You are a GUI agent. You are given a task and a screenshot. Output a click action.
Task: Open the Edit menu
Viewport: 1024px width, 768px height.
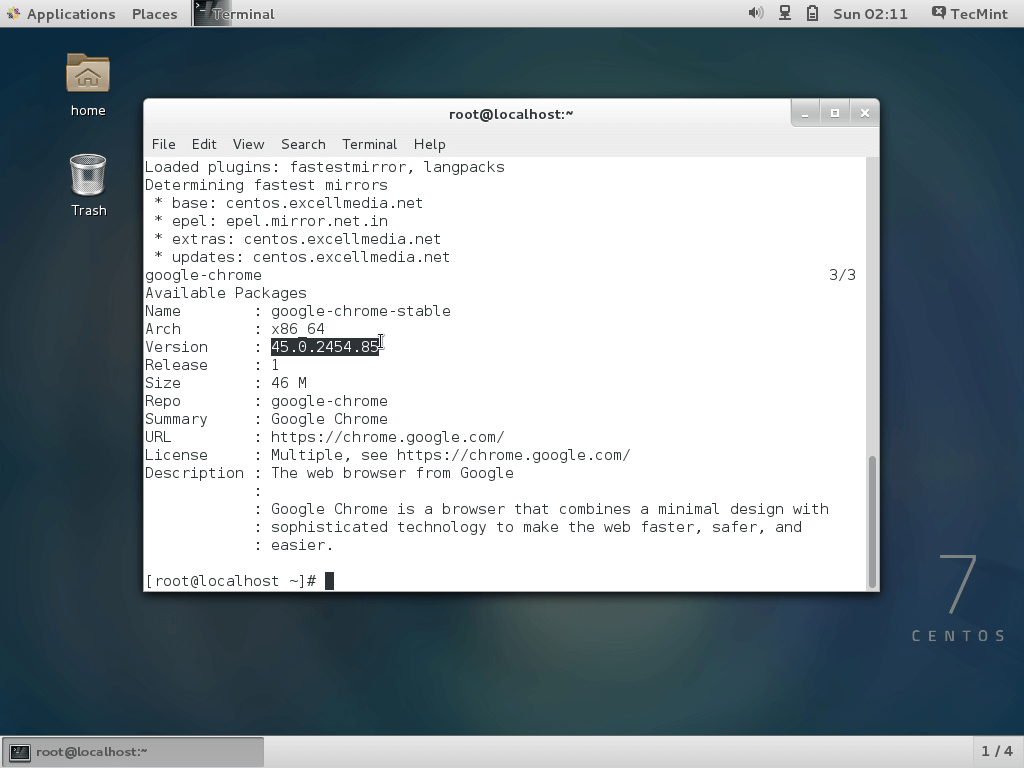[204, 144]
